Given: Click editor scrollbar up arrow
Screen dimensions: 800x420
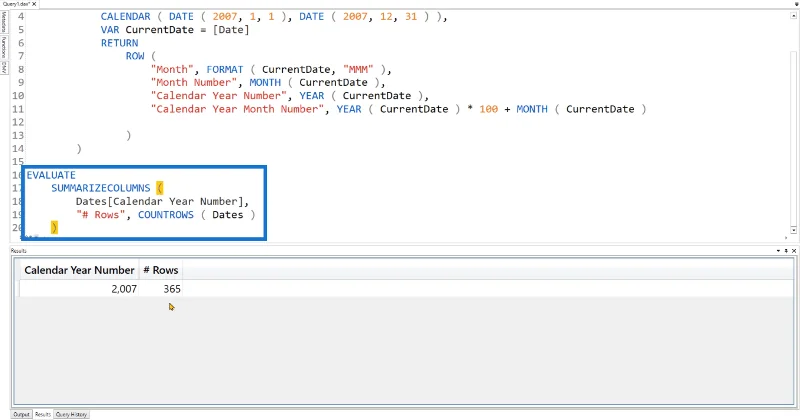Looking at the screenshot, I should pyautogui.click(x=793, y=16).
